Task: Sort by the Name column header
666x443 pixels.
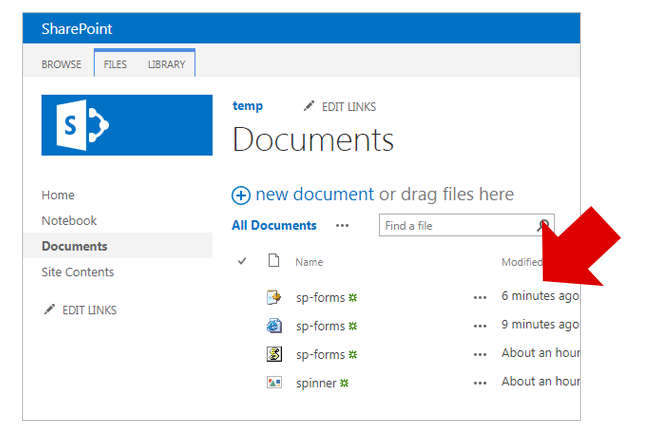Action: coord(309,262)
